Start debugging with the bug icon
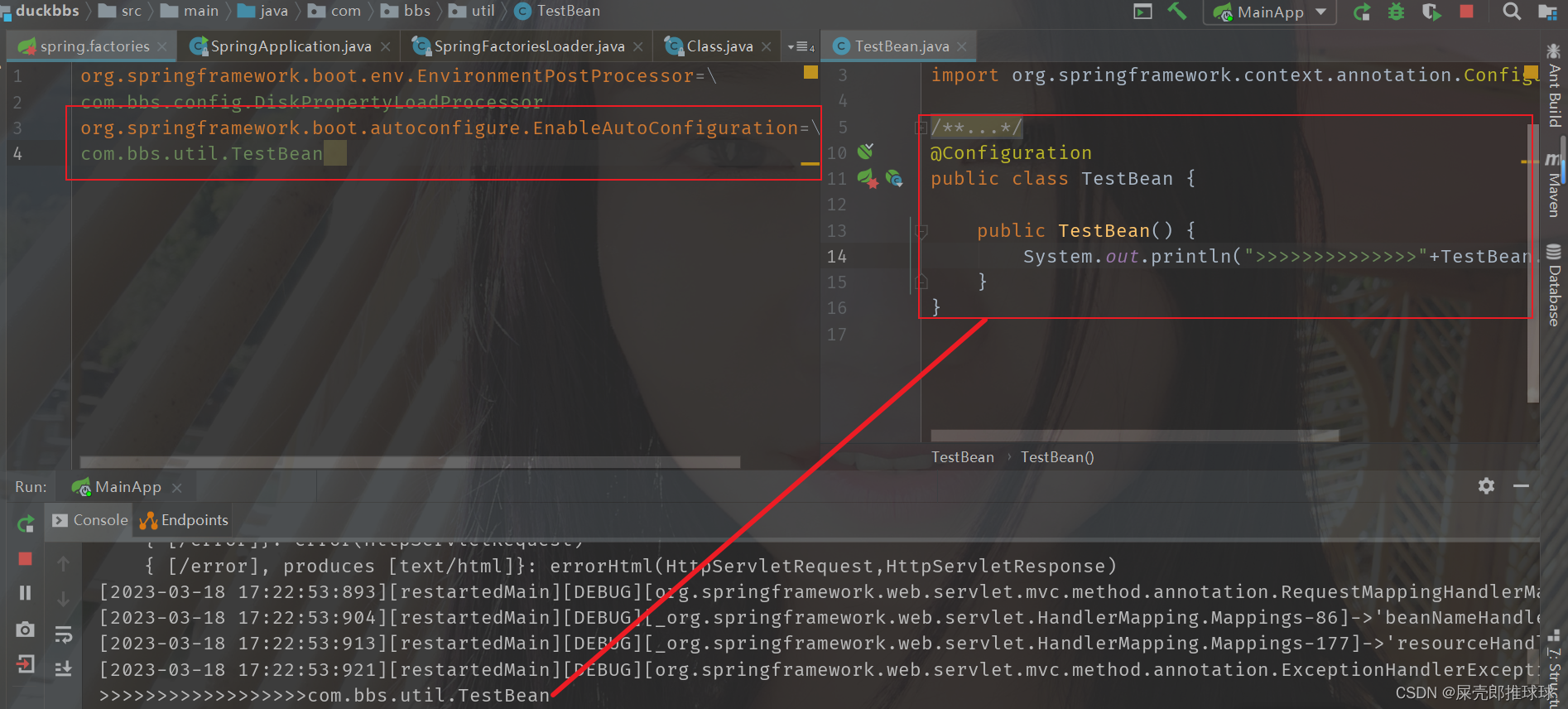 pyautogui.click(x=1396, y=12)
